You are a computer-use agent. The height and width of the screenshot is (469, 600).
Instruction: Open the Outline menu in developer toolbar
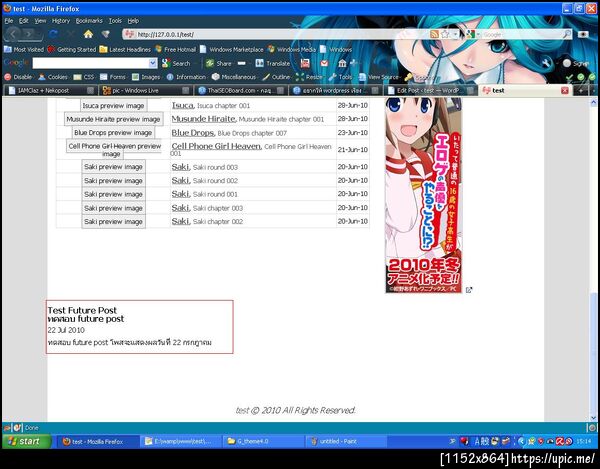(276, 77)
